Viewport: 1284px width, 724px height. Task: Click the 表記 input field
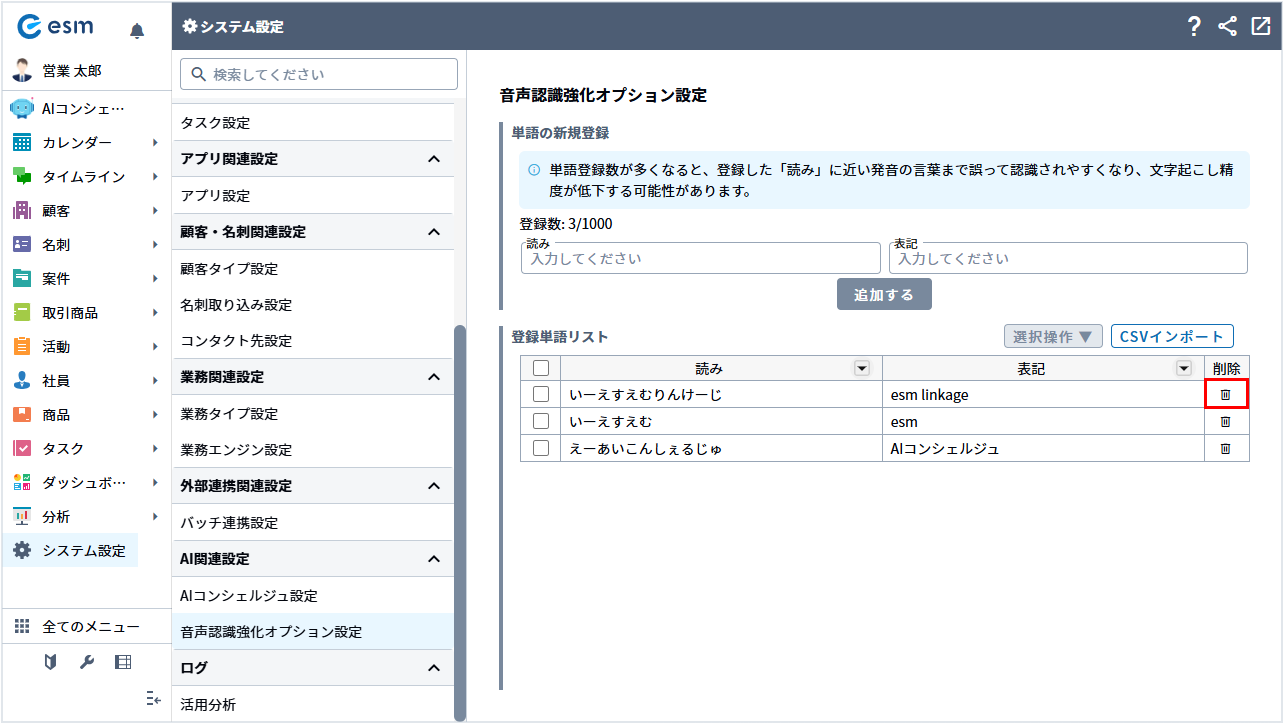(x=1068, y=259)
